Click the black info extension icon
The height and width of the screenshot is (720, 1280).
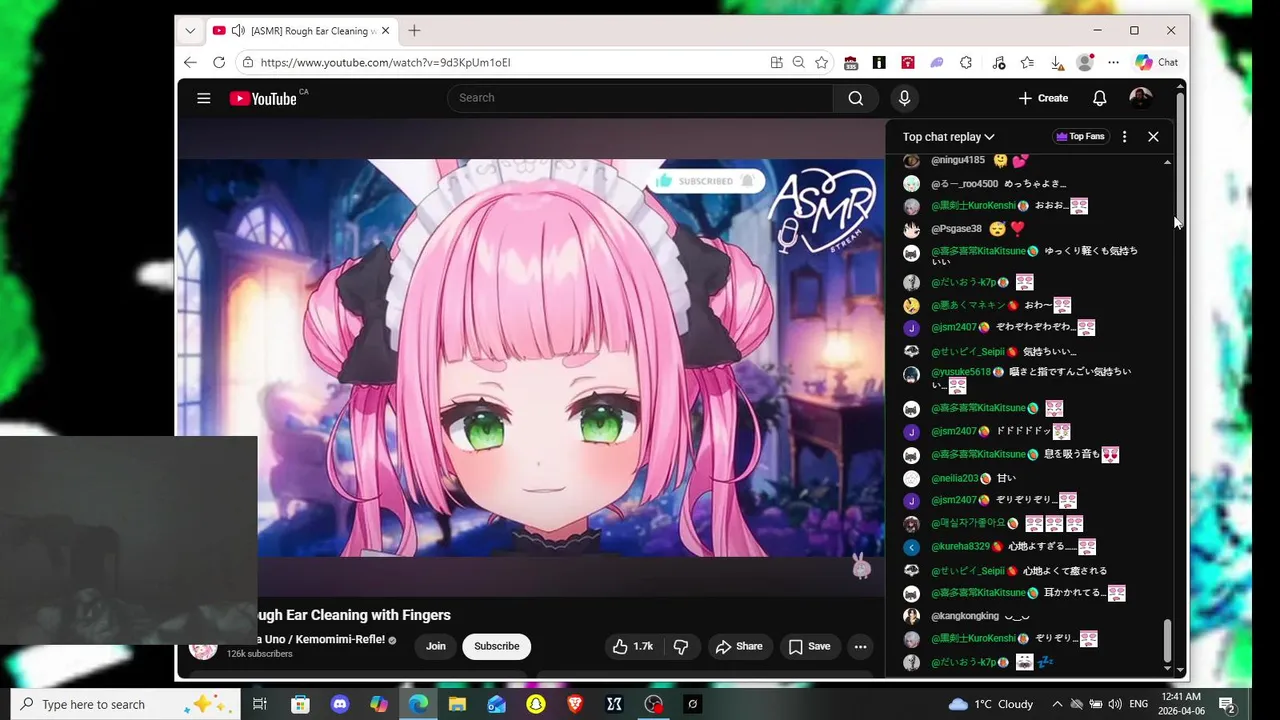tap(879, 62)
